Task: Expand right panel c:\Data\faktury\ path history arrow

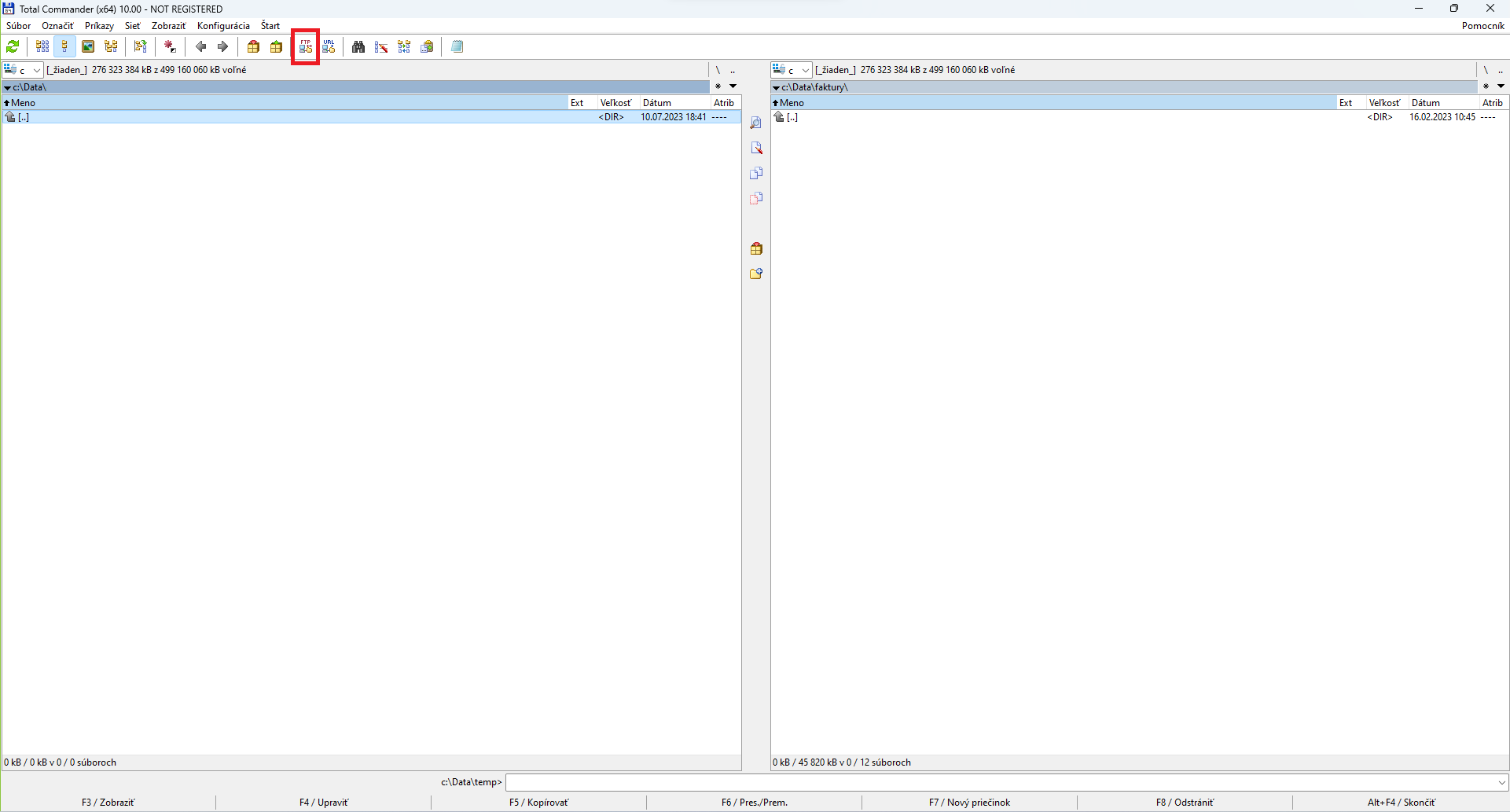Action: click(x=777, y=87)
